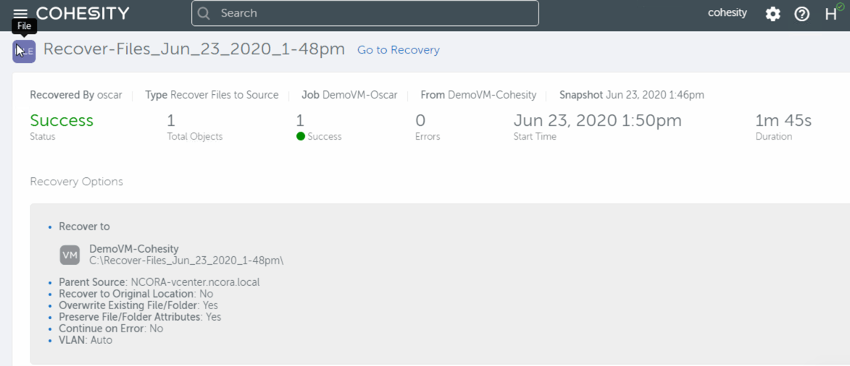Click Job DemoVM-Oscar text
This screenshot has width=850, height=366.
coord(350,95)
